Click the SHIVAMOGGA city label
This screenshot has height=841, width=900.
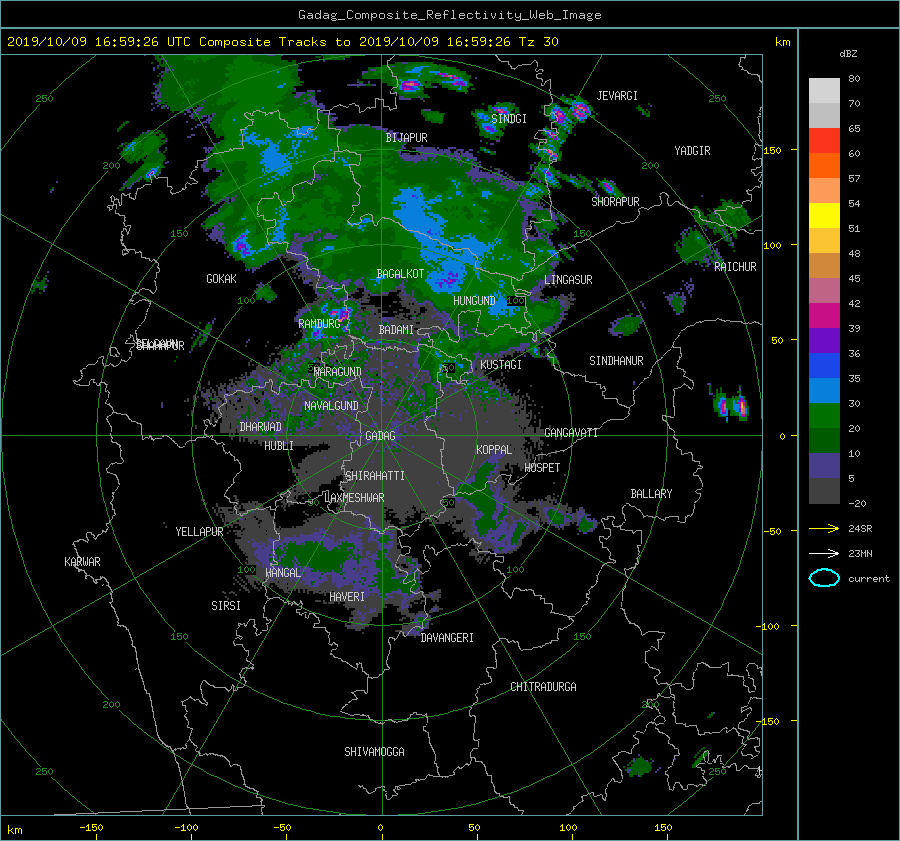coord(374,752)
